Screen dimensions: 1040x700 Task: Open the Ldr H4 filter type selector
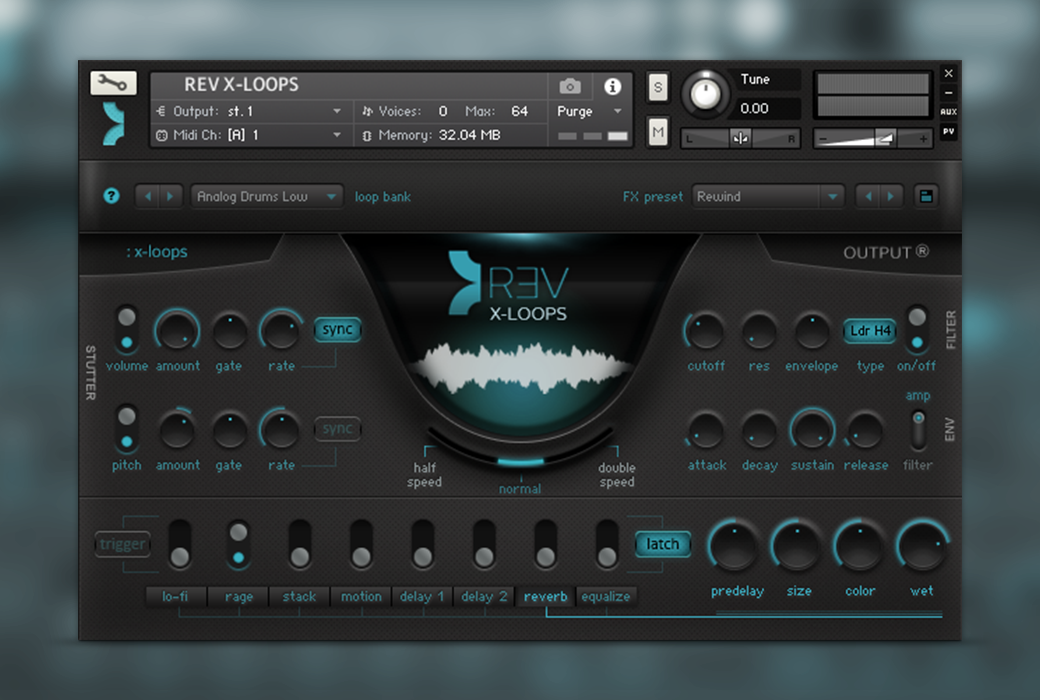(870, 330)
